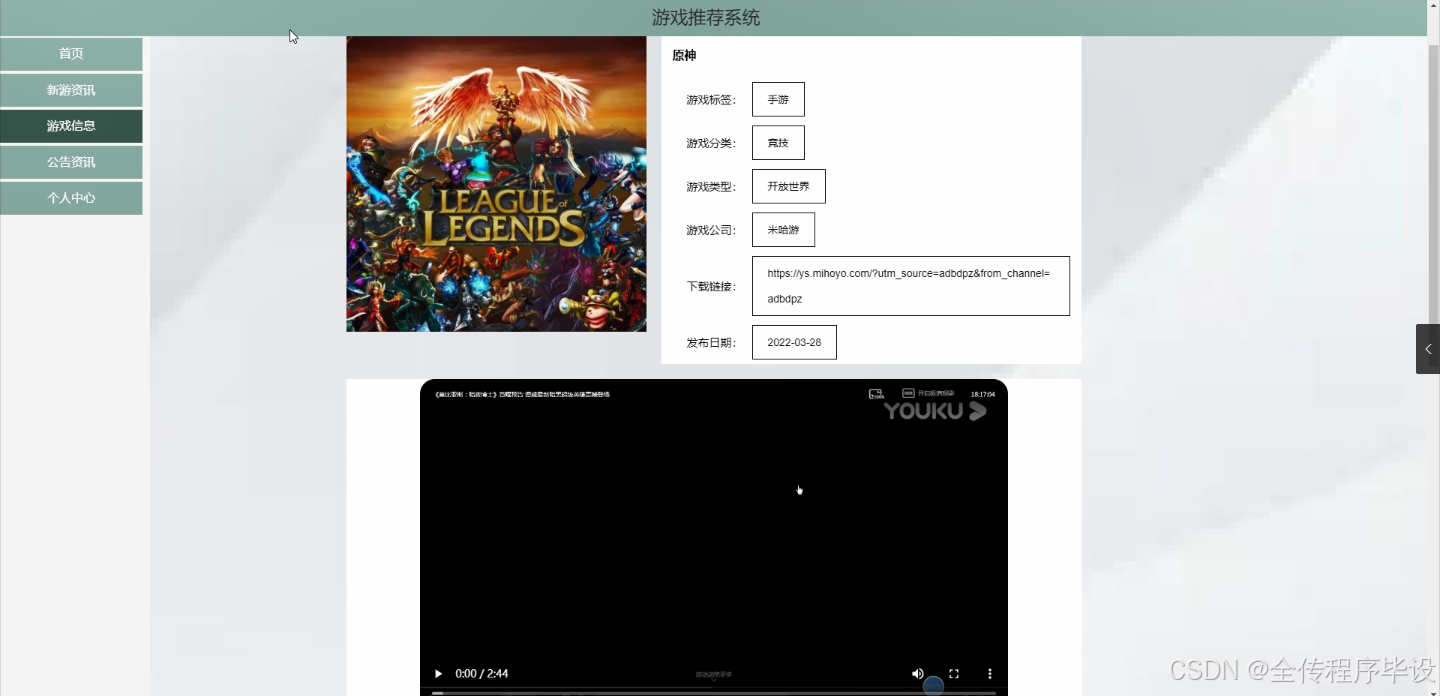This screenshot has width=1440, height=696.
Task: Select 游戏信息 in the sidebar
Action: tap(71, 126)
